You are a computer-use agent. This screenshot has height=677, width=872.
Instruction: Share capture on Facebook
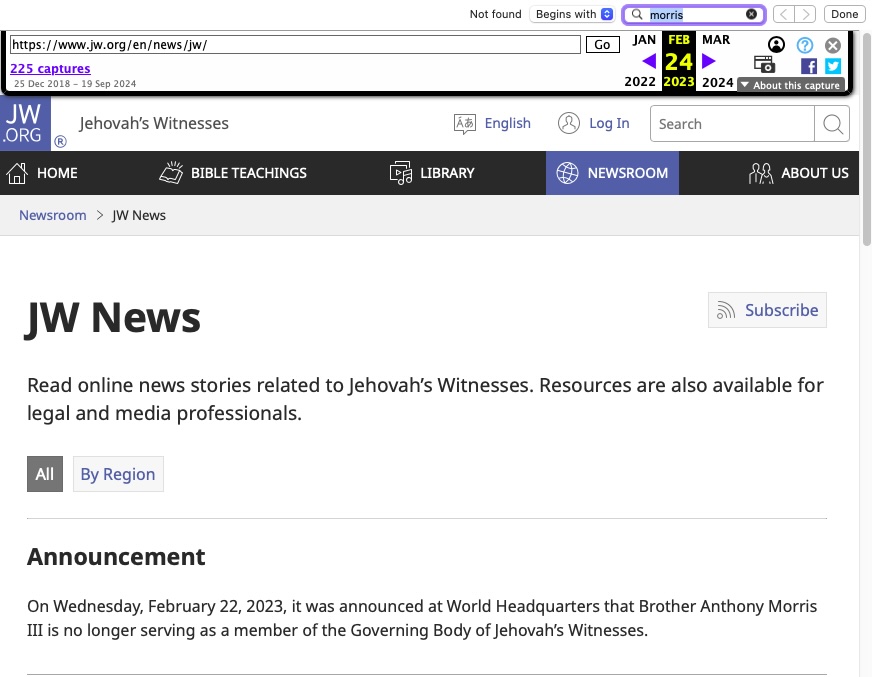pos(809,66)
